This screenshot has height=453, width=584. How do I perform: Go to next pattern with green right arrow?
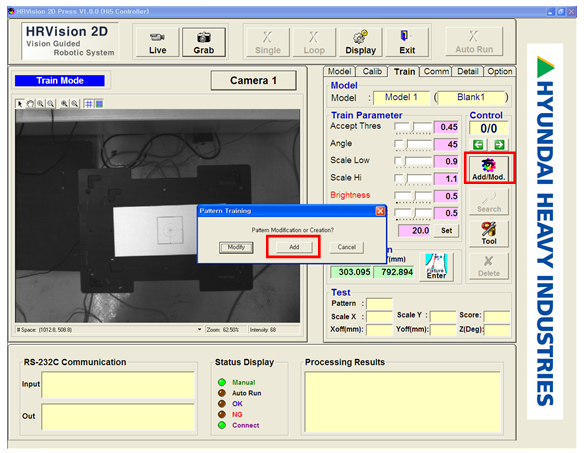pos(499,145)
